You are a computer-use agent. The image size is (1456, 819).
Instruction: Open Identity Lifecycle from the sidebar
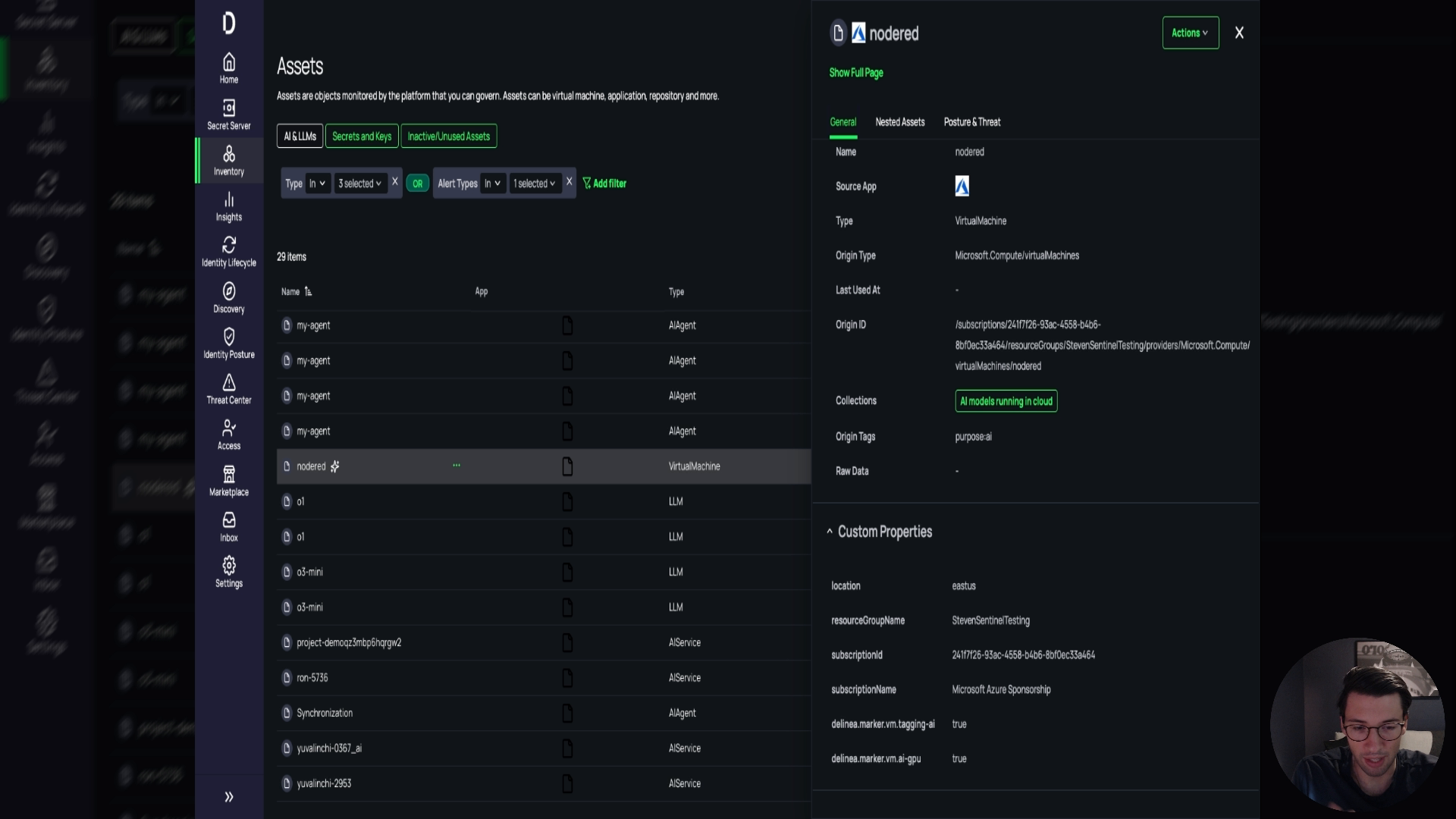(228, 252)
